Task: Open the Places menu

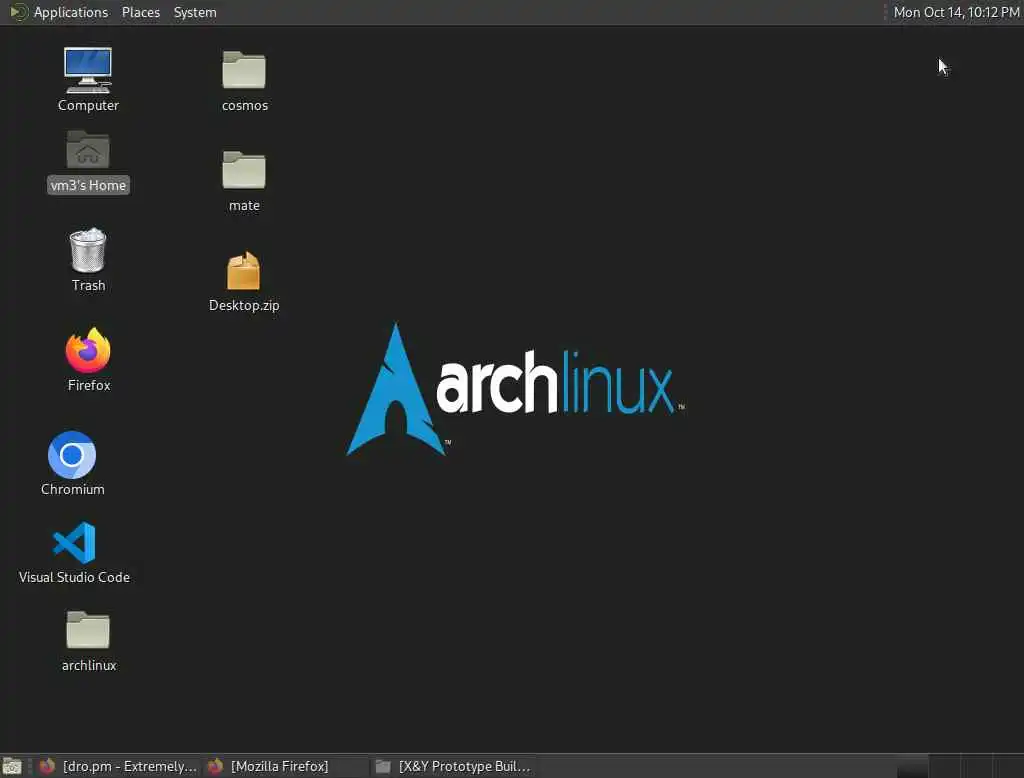Action: click(x=140, y=12)
